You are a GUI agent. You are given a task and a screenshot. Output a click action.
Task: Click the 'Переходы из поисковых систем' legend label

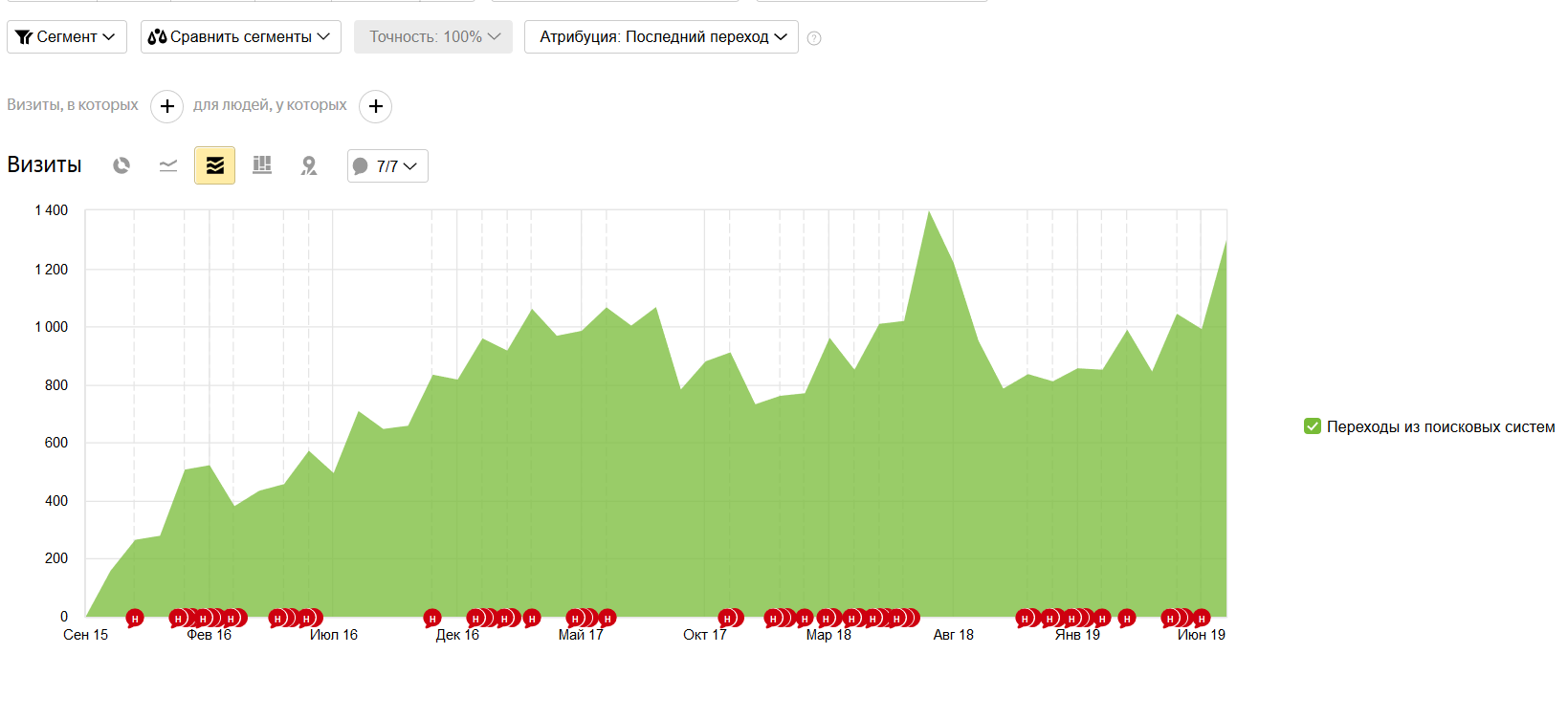[x=1440, y=426]
